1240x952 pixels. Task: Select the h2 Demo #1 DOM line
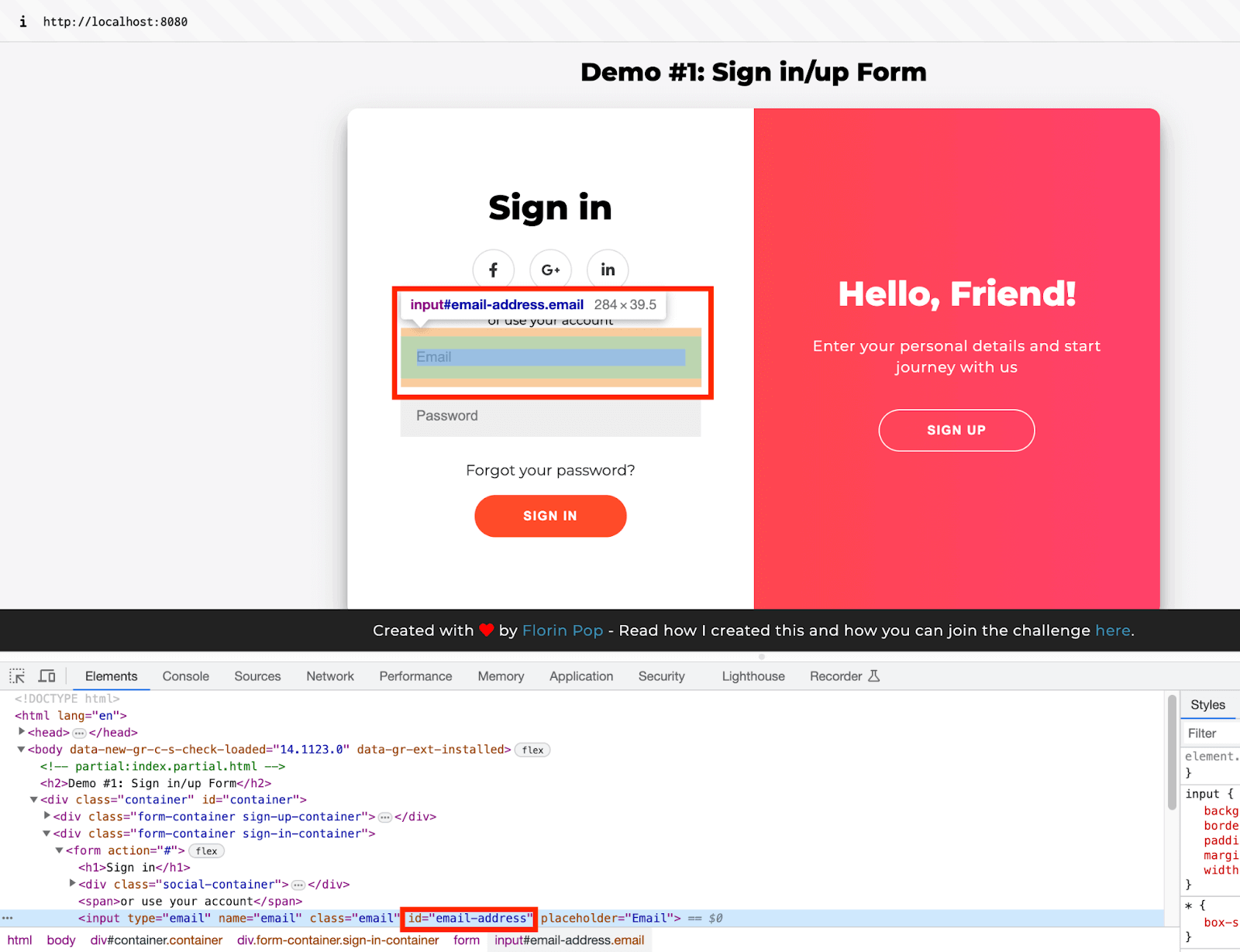(156, 783)
